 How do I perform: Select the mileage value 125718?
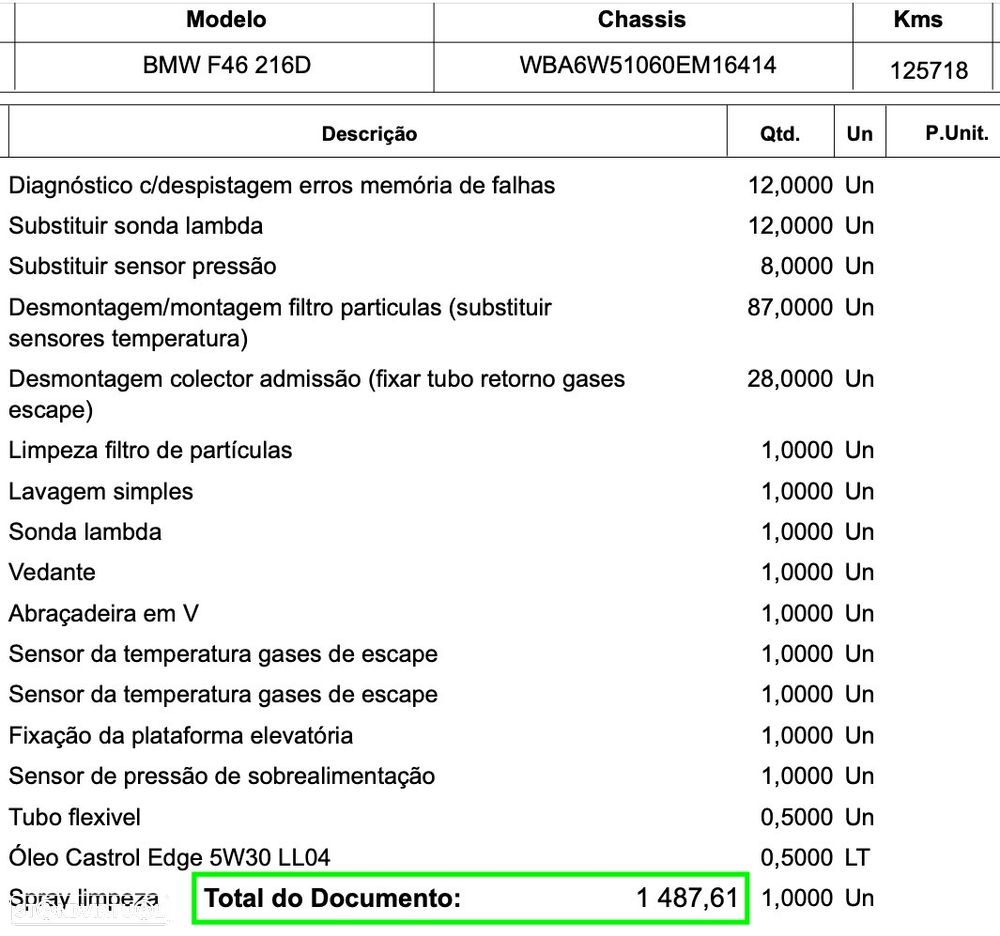point(929,70)
